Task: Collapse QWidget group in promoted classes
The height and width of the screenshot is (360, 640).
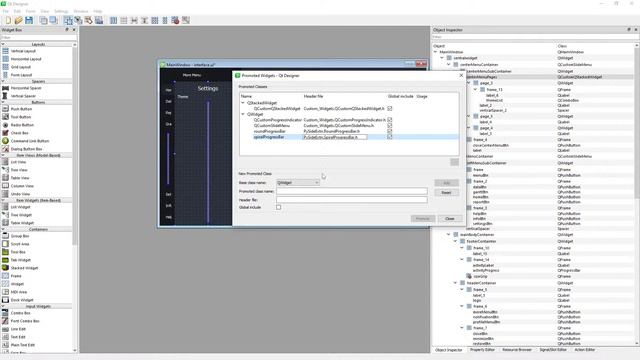Action: point(243,114)
